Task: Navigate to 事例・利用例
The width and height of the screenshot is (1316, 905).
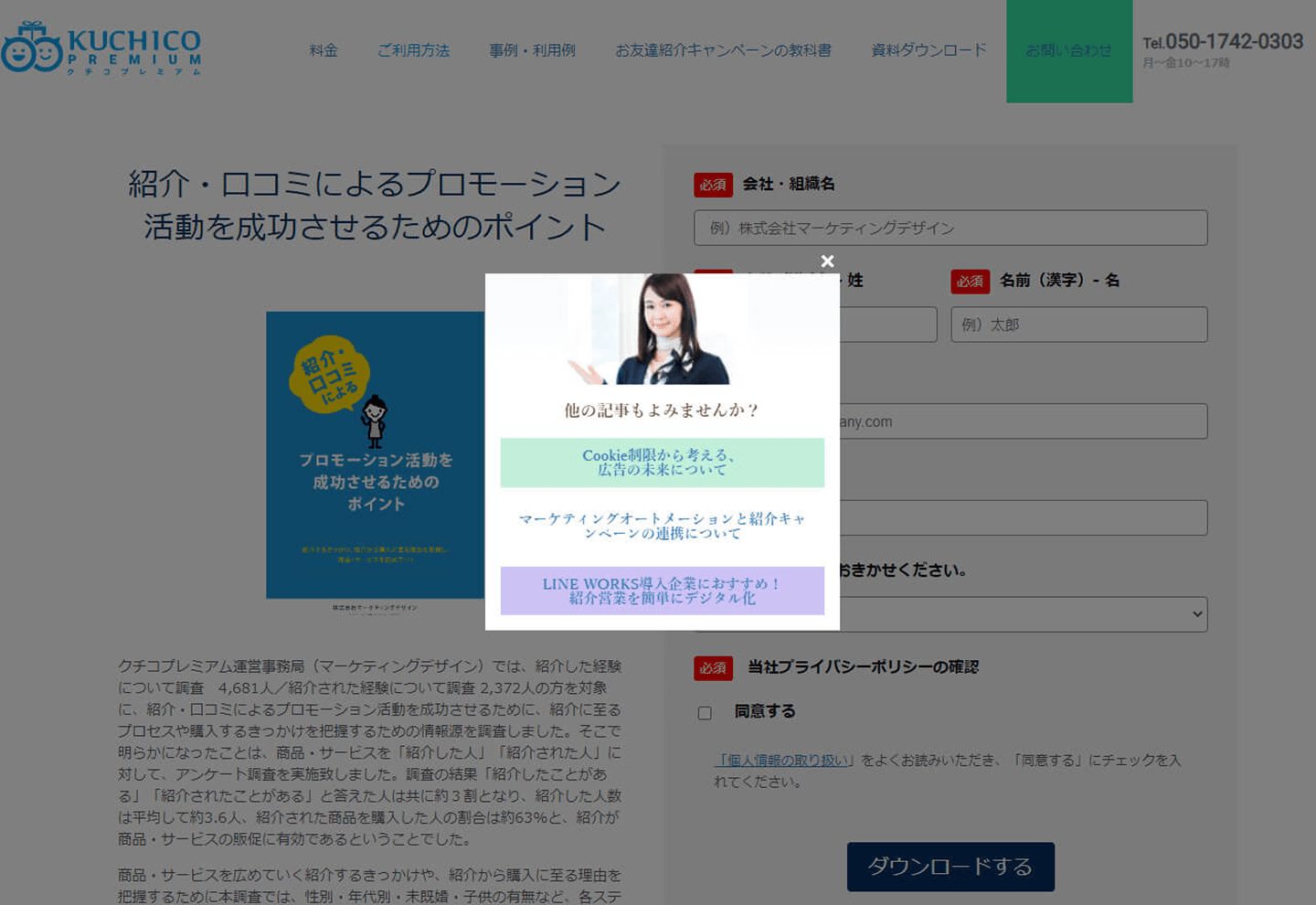Action: (533, 50)
